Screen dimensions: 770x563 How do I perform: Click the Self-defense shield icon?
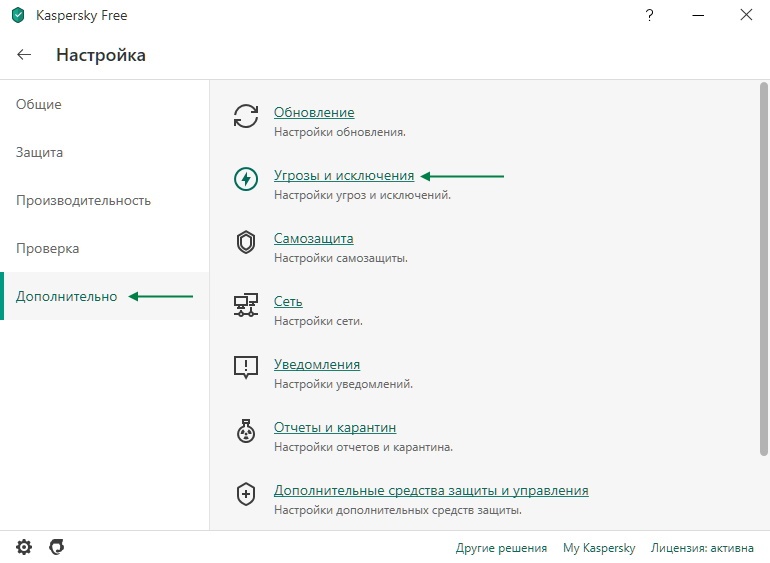point(246,242)
